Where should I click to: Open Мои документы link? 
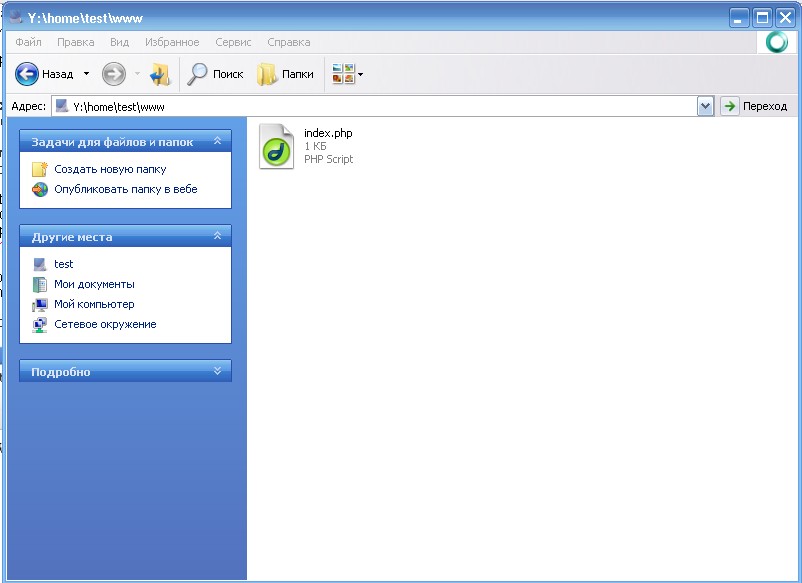(94, 284)
